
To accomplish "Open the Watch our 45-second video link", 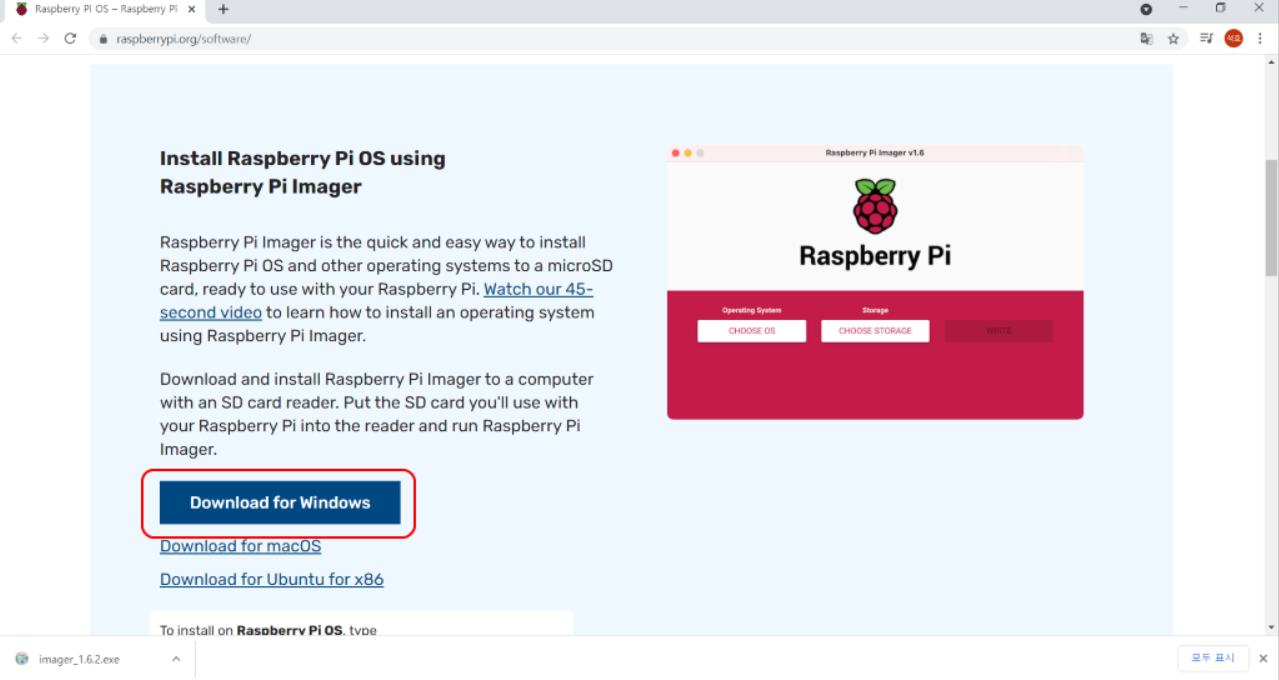I will click(x=376, y=300).
